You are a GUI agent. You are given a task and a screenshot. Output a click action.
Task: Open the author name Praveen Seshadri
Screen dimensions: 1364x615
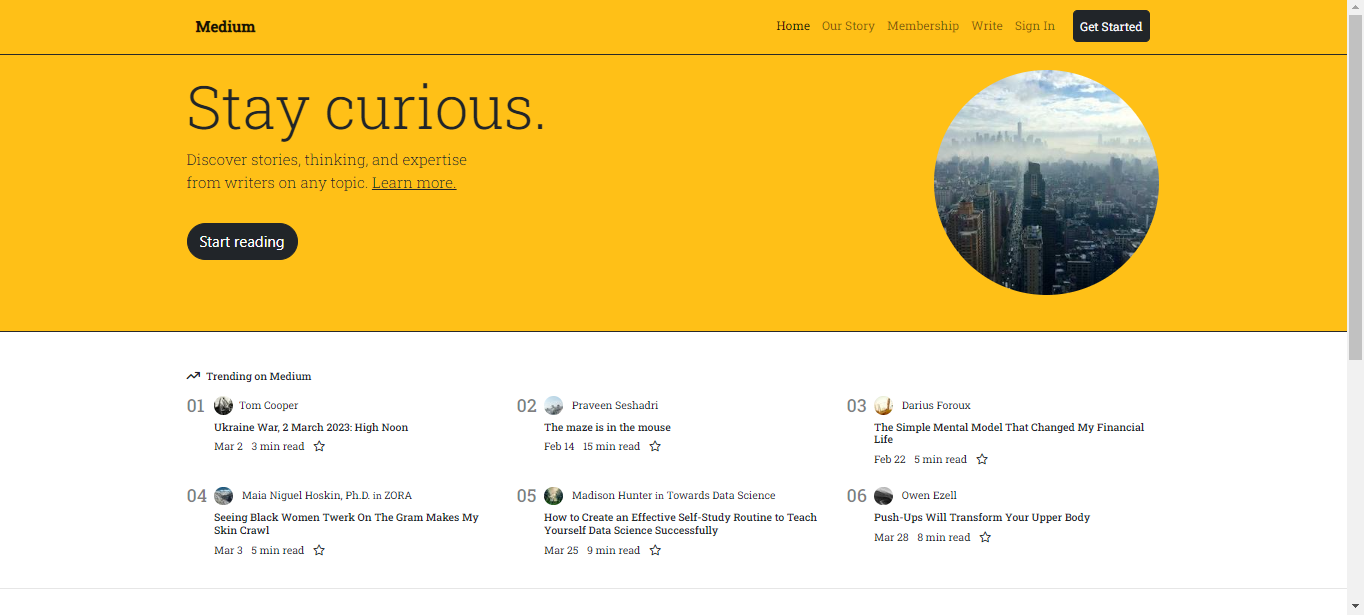[615, 405]
